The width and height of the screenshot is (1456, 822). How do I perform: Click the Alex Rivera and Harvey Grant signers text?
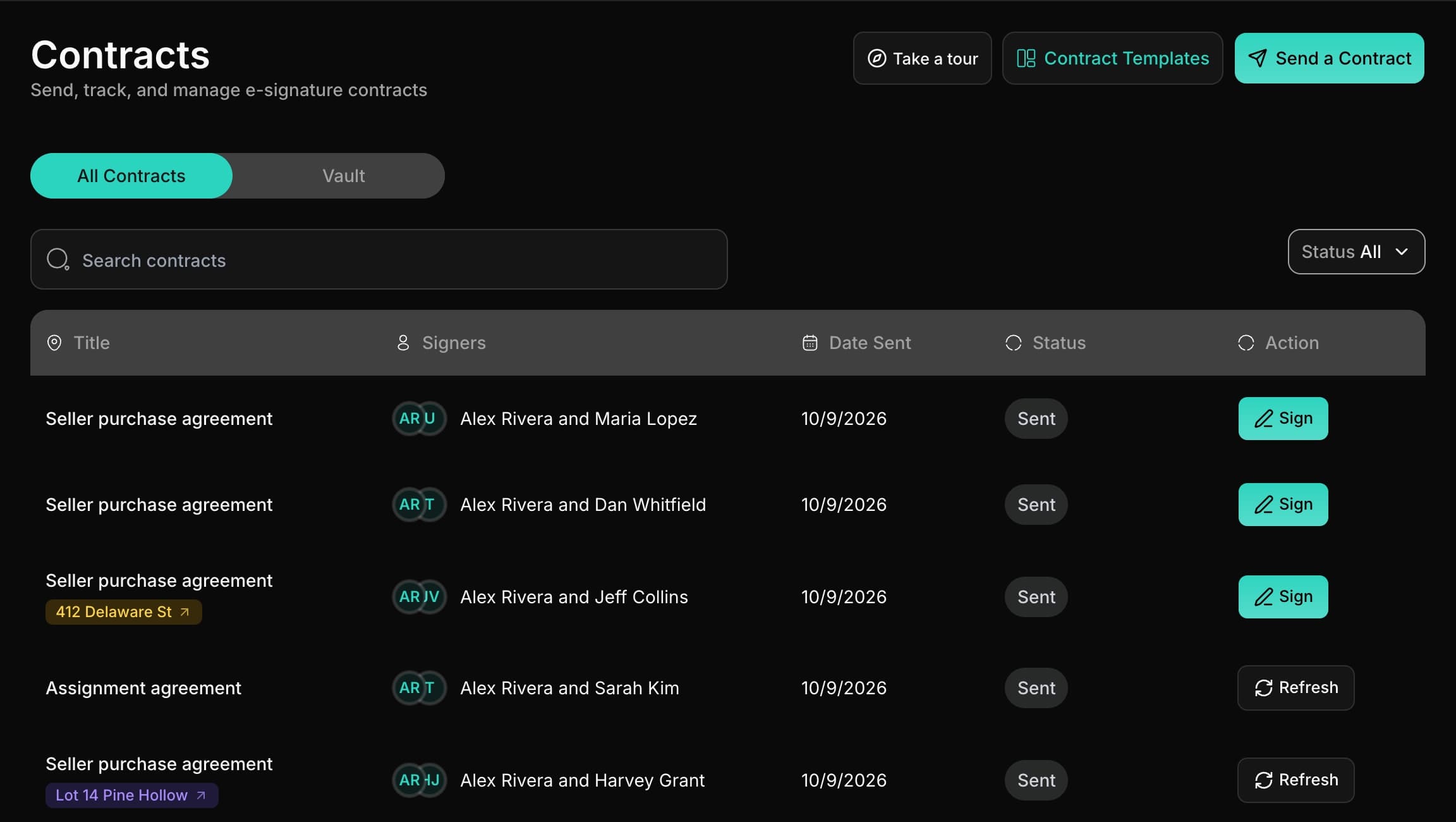(x=582, y=780)
